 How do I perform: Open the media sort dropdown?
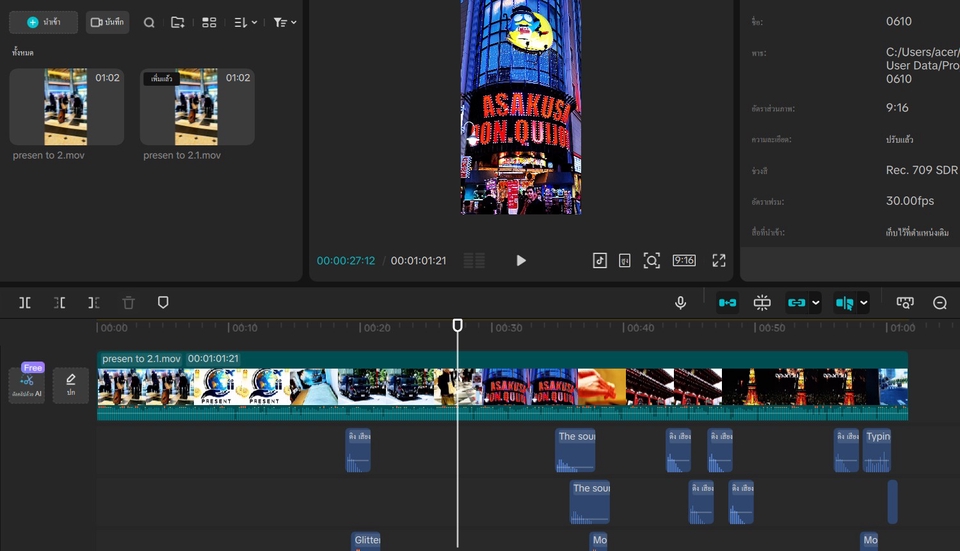point(246,23)
